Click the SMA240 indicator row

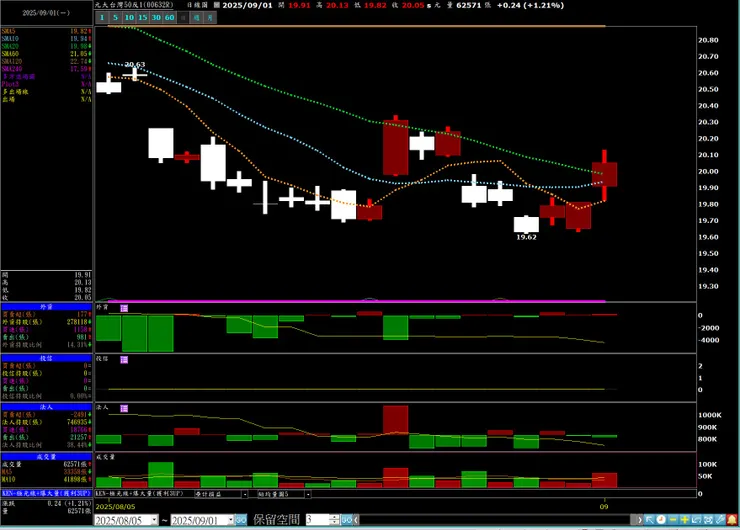(x=46, y=69)
